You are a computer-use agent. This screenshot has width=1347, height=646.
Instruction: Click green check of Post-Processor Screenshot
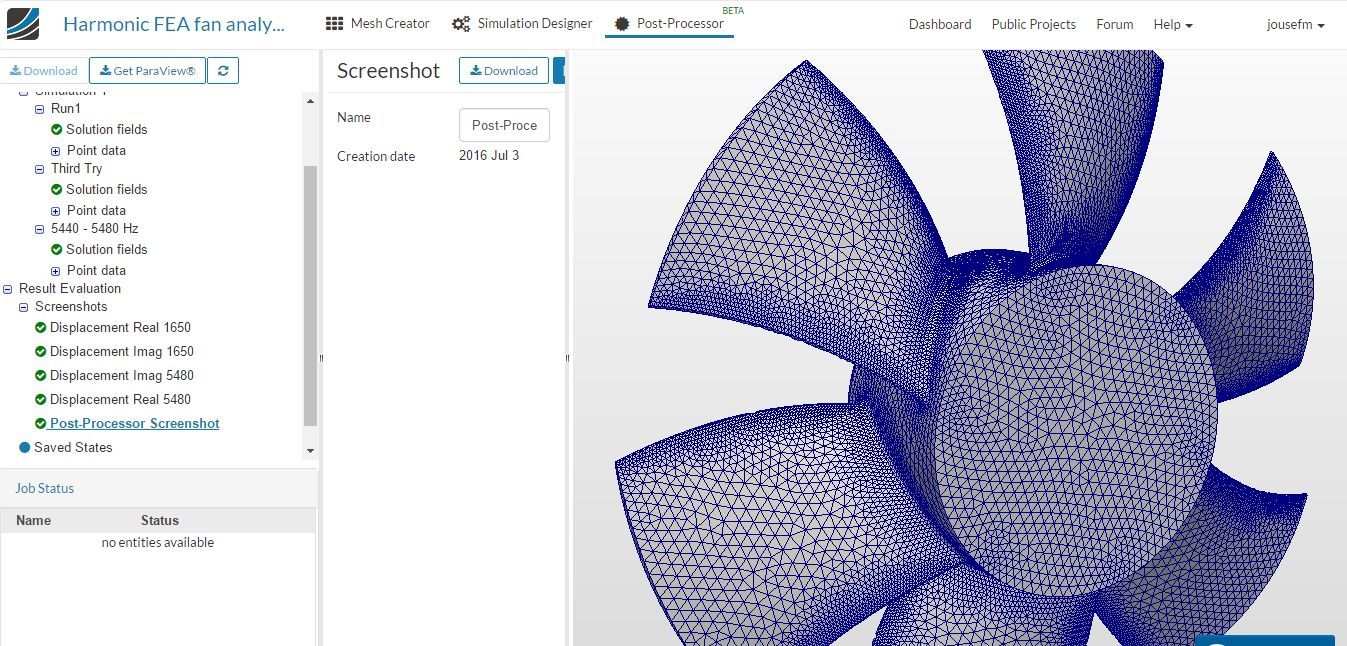[x=40, y=423]
